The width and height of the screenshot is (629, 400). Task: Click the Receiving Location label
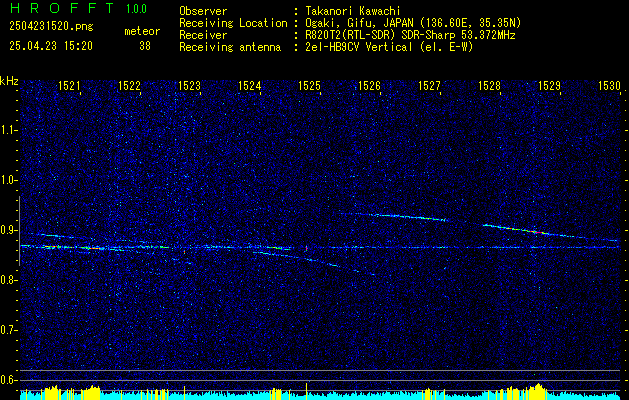[x=233, y=23]
